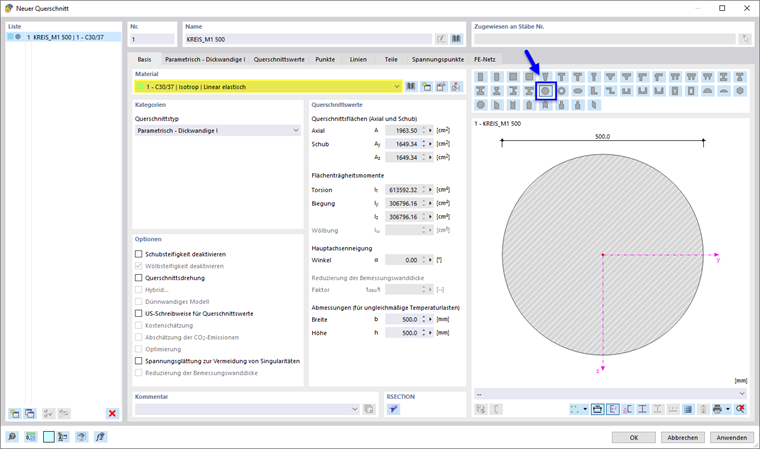This screenshot has height=449, width=760.
Task: Switch to the Basis tab
Action: (x=144, y=59)
